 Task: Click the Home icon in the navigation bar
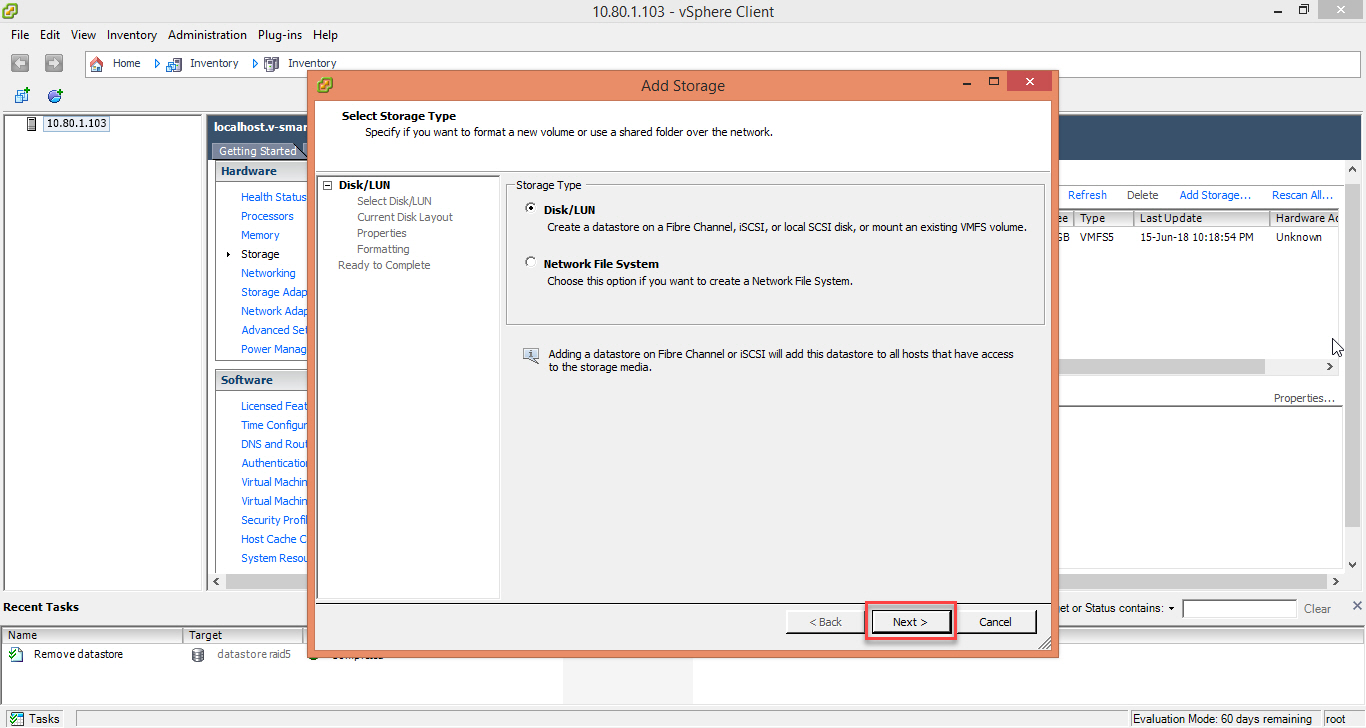coord(96,62)
